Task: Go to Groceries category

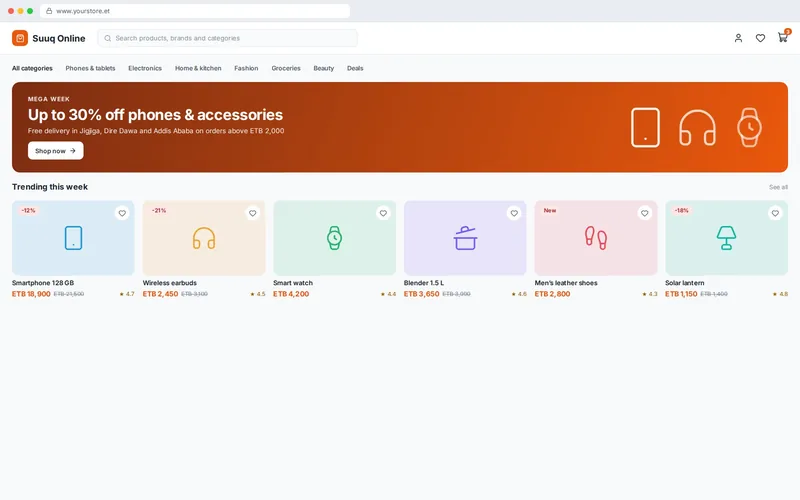Action: click(286, 68)
